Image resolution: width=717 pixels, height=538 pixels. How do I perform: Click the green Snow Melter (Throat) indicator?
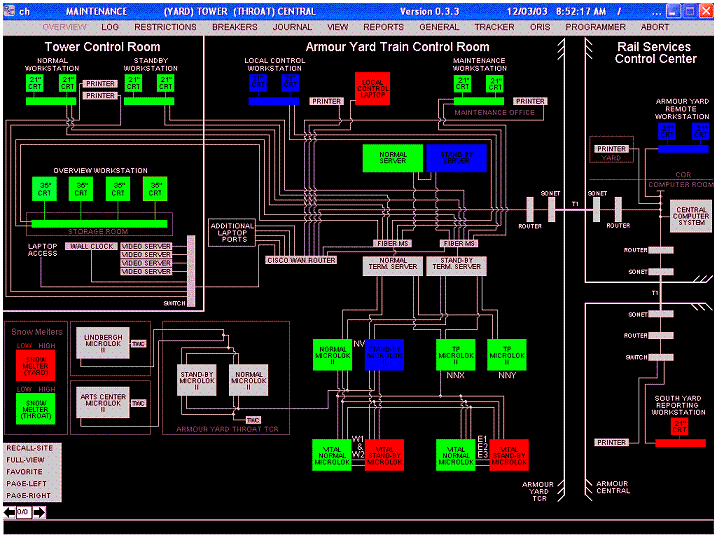(35, 410)
